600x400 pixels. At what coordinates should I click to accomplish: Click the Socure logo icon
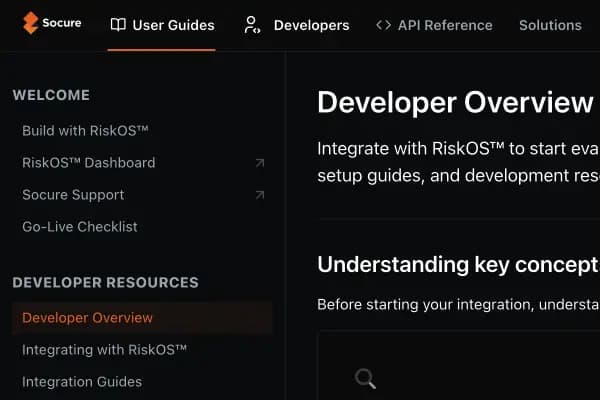(x=31, y=22)
